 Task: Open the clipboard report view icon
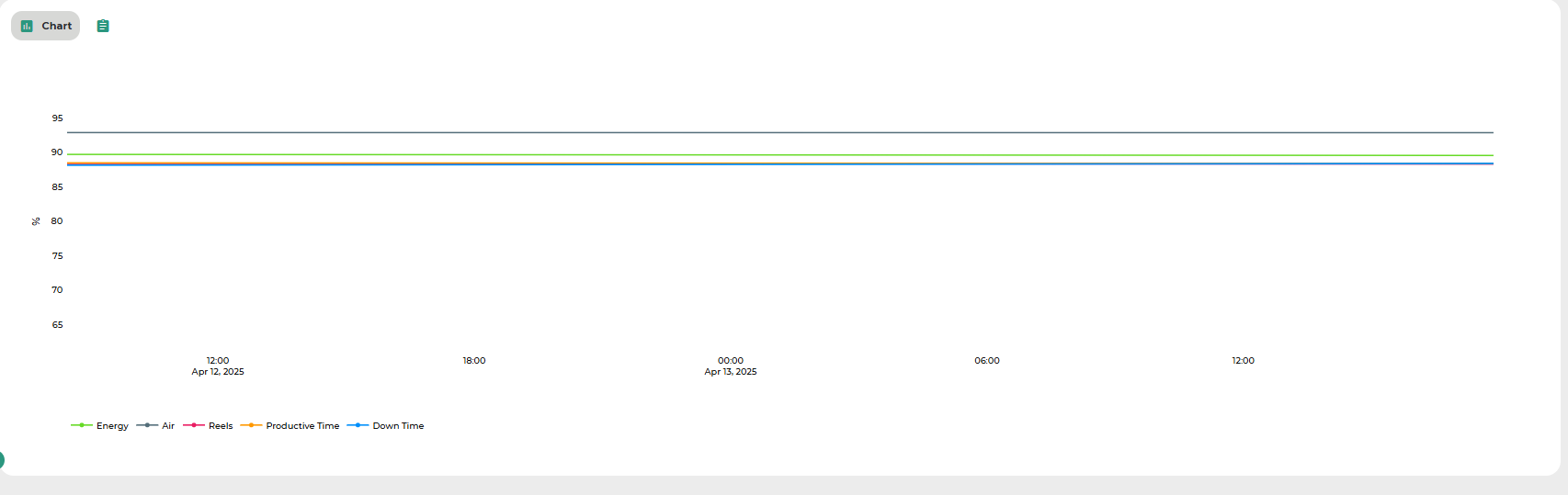pyautogui.click(x=103, y=26)
